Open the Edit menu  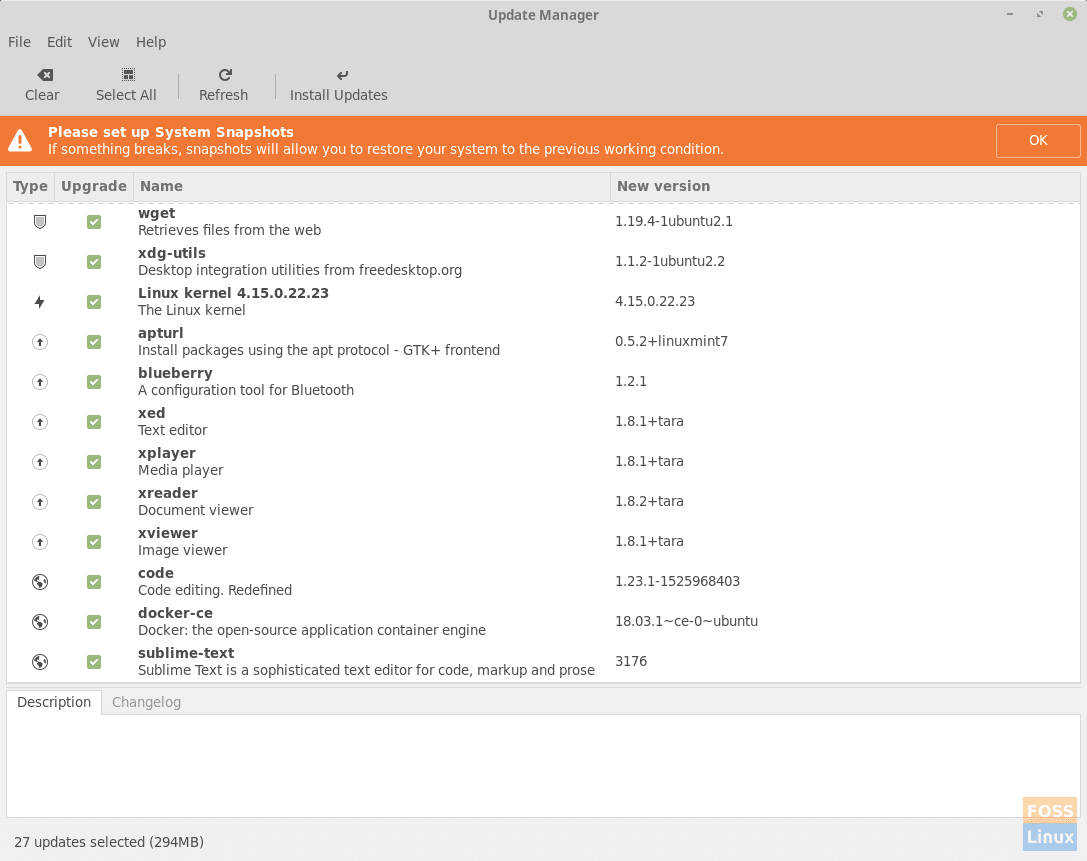pos(60,42)
